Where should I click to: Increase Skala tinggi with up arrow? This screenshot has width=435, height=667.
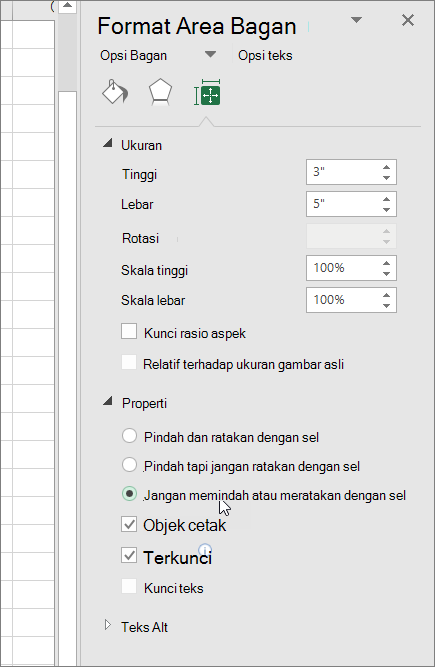386,263
